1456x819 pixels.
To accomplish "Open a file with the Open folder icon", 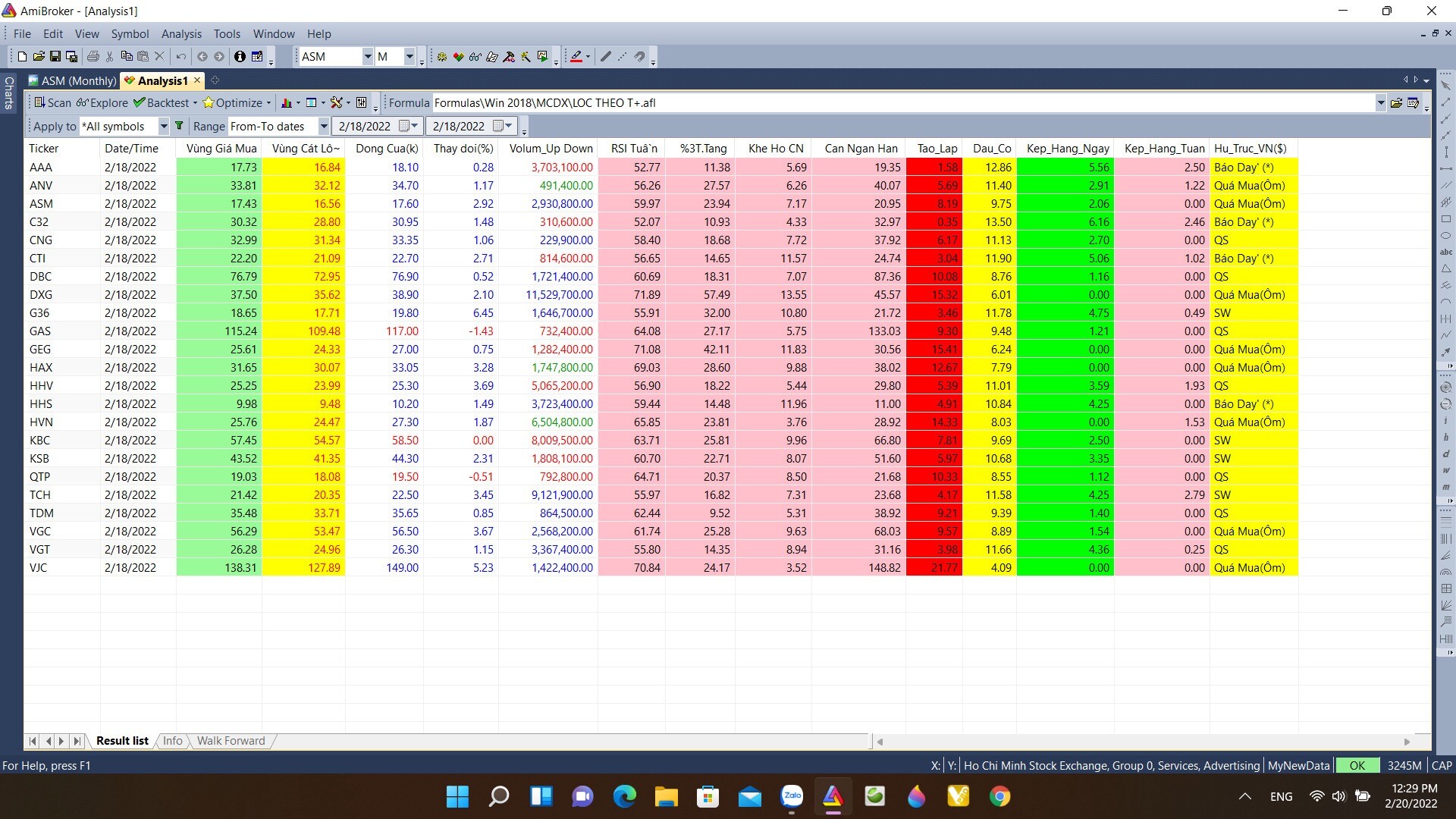I will 39,56.
